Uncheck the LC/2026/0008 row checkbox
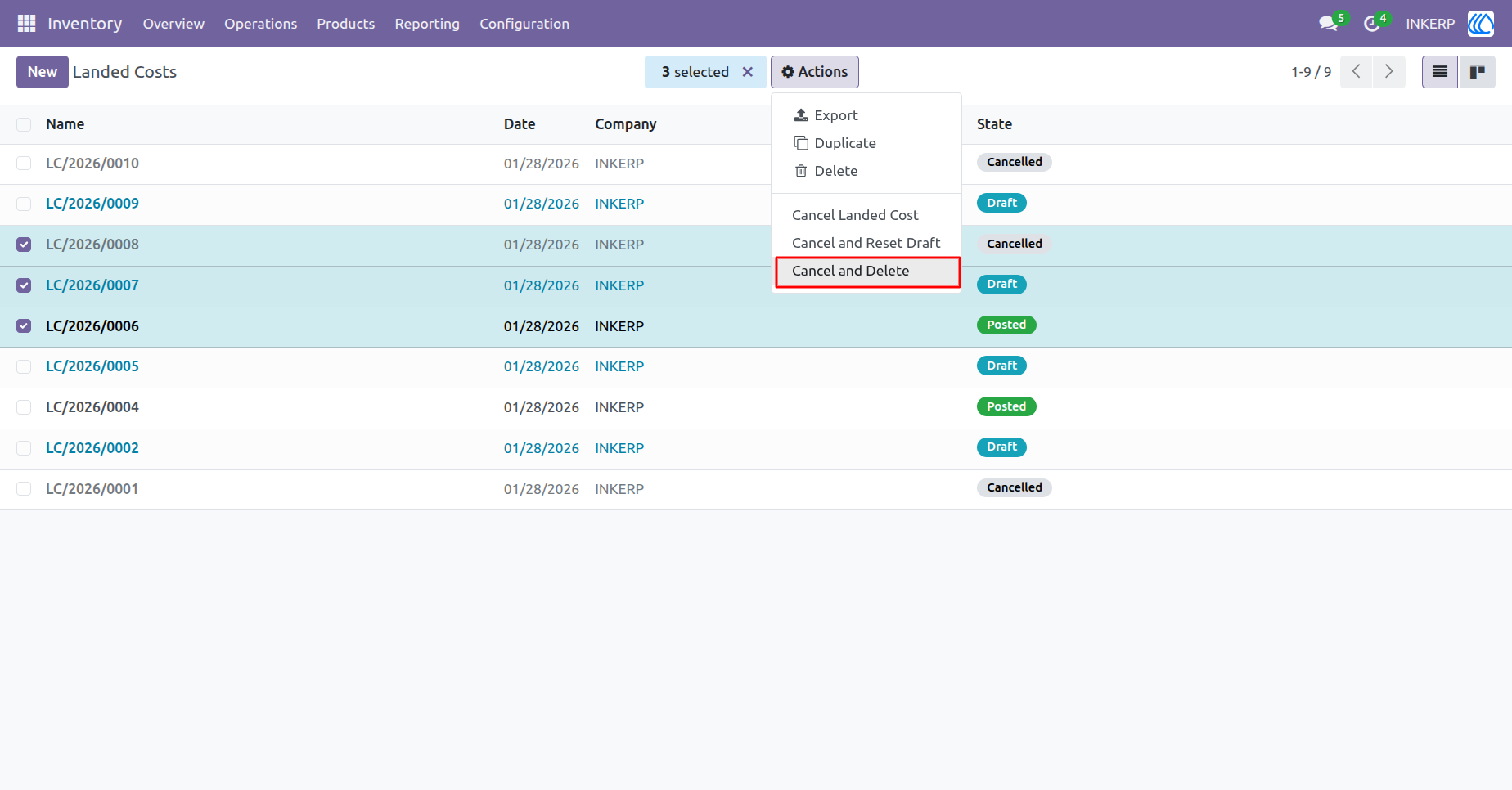Screen dimensions: 1512x790 [x=24, y=245]
